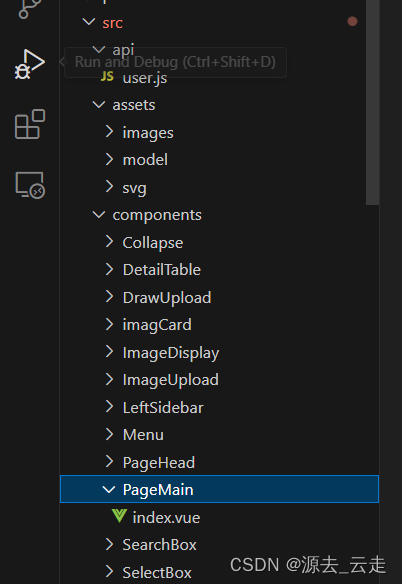Expand the Collapse folder chevron
This screenshot has height=584, width=402.
click(109, 241)
